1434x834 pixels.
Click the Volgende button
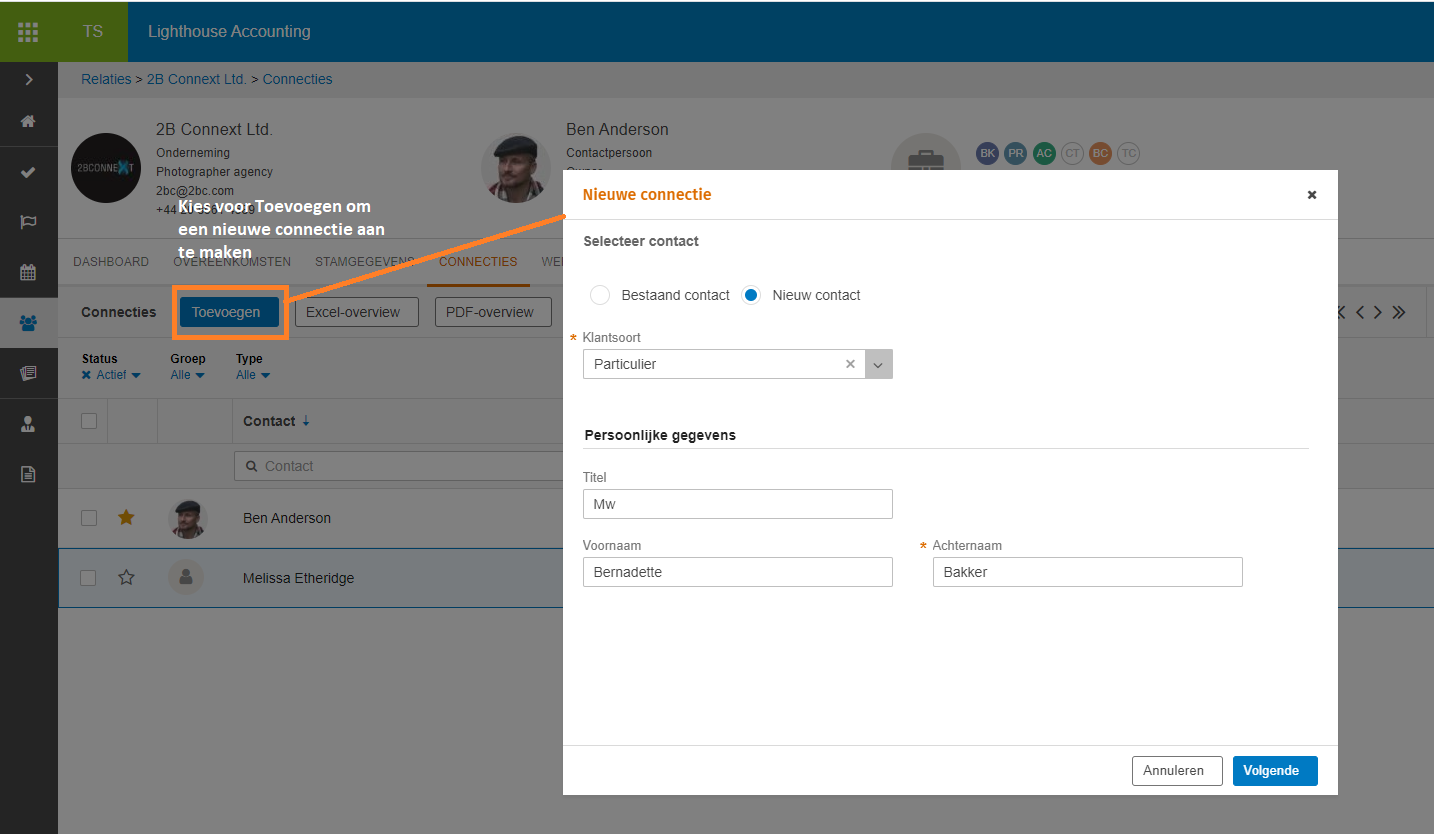(x=1274, y=771)
